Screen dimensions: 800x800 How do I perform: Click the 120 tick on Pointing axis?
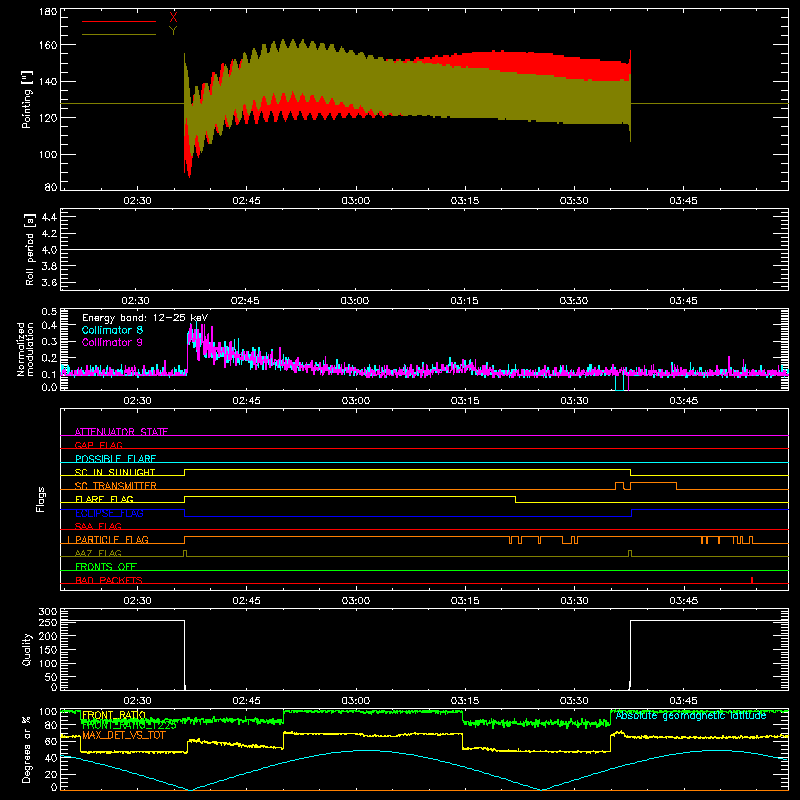[x=48, y=118]
